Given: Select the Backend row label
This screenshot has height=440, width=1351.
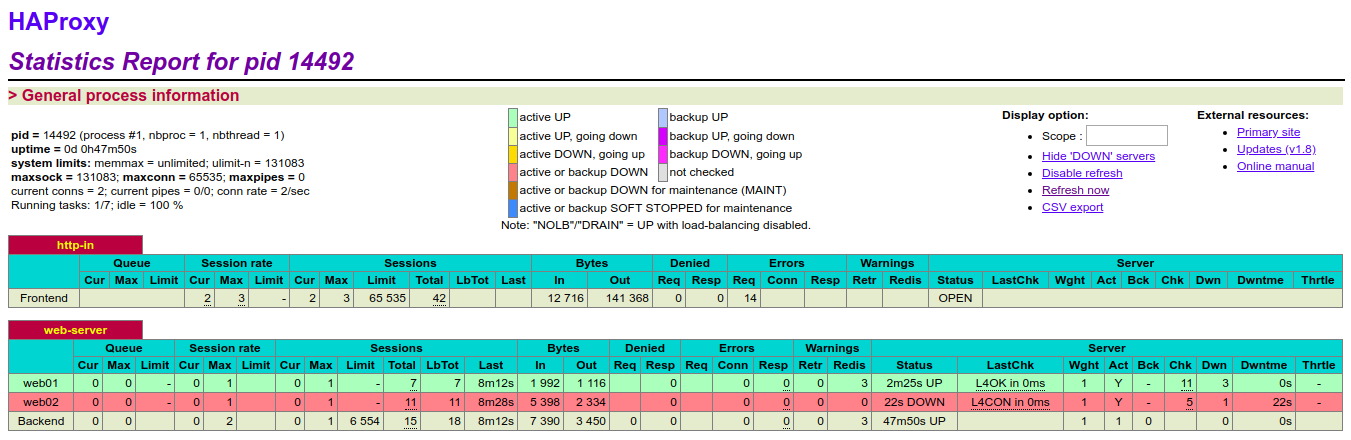Looking at the screenshot, I should coord(41,421).
